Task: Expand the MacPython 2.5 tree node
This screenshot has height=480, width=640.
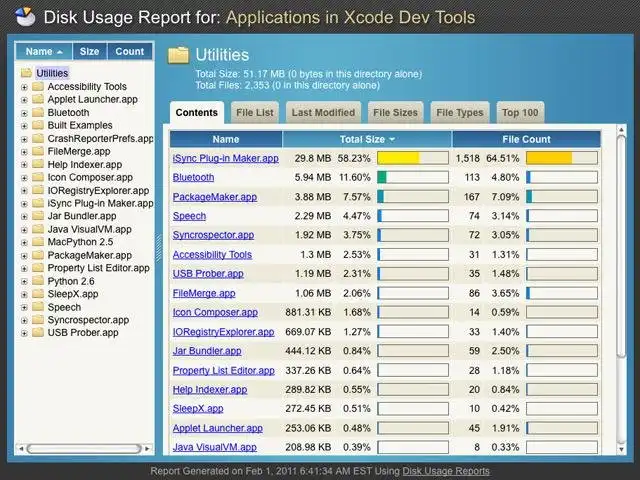Action: point(24,242)
